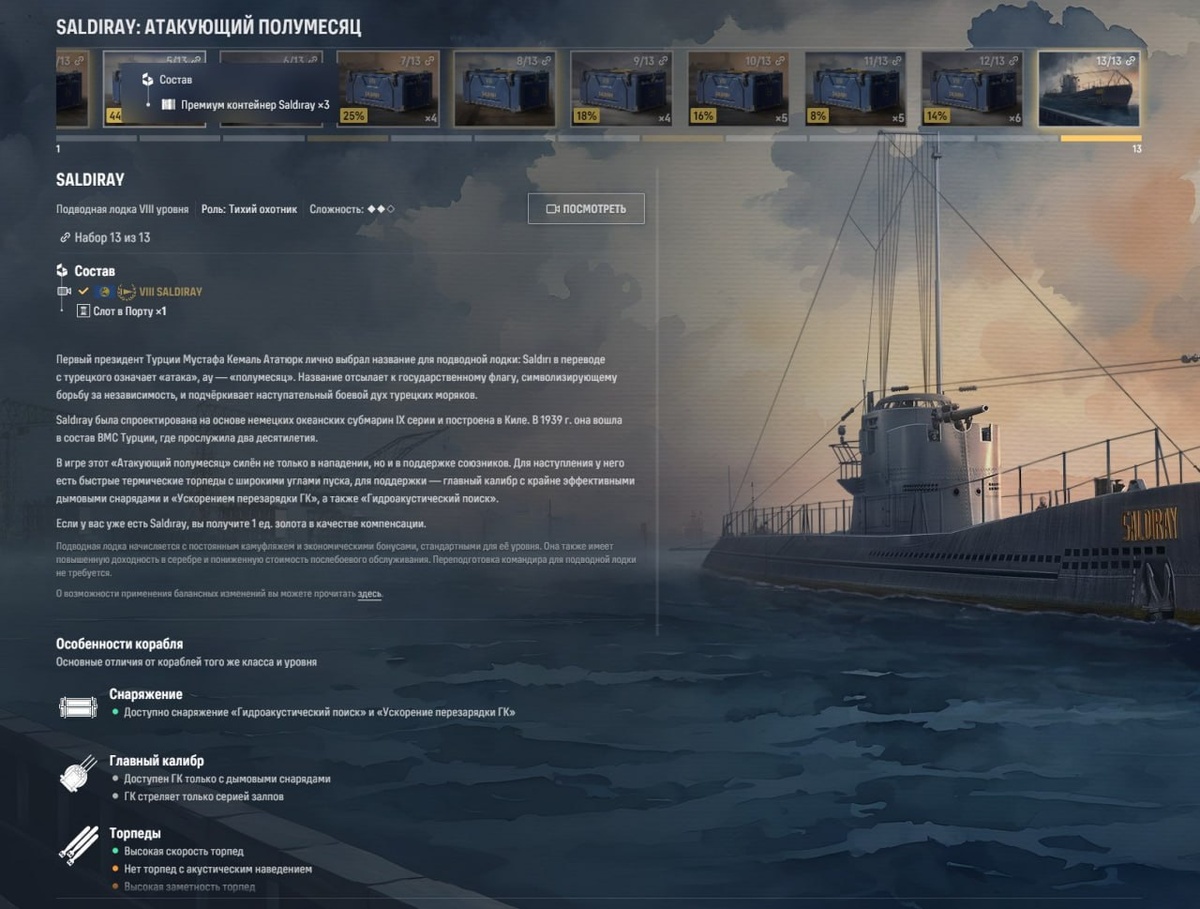The width and height of the screenshot is (1200, 909).
Task: Click the ПОСМОТРЕТЬ preview button
Action: (586, 209)
